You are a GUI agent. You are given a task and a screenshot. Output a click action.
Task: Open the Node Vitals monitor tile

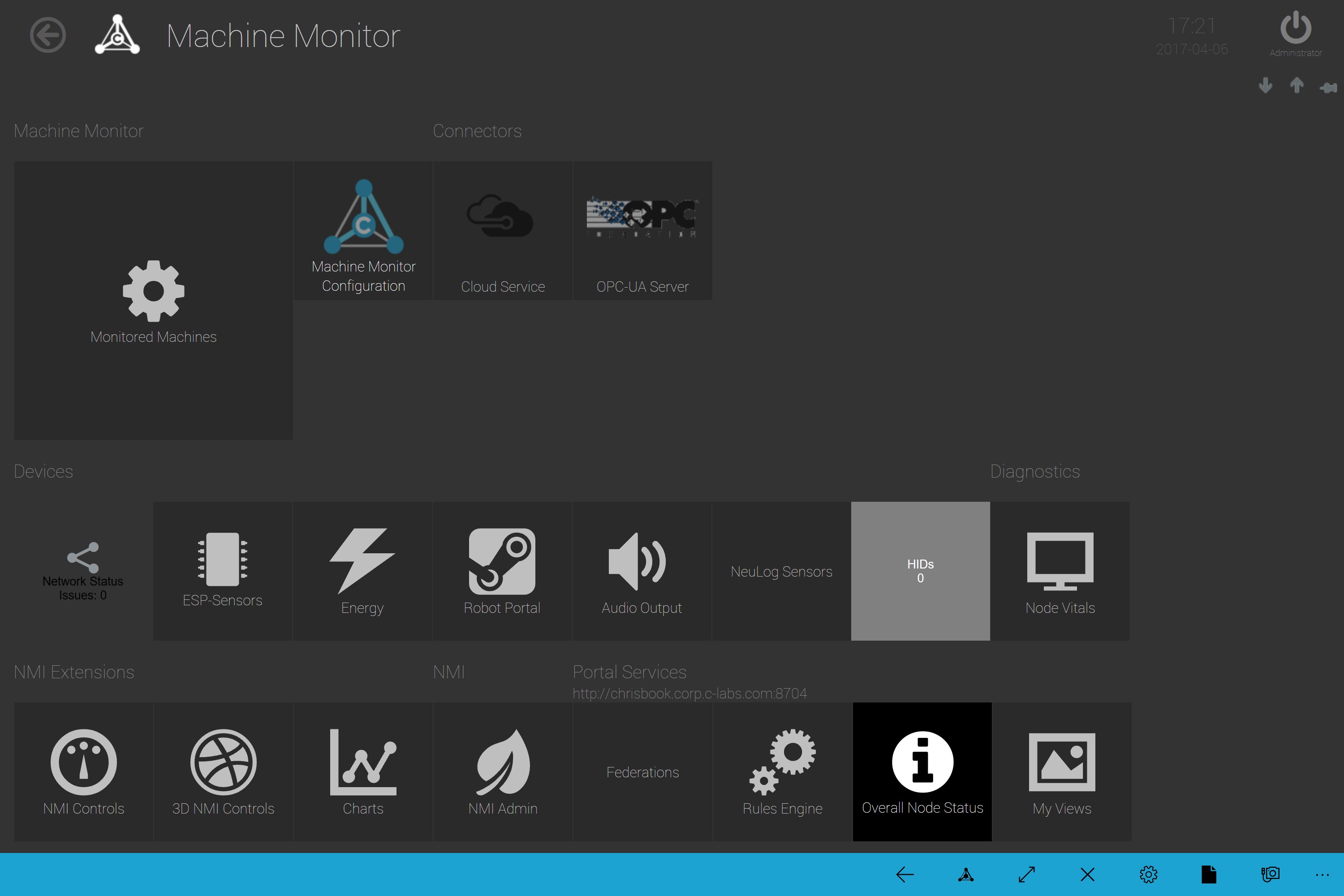(x=1060, y=571)
